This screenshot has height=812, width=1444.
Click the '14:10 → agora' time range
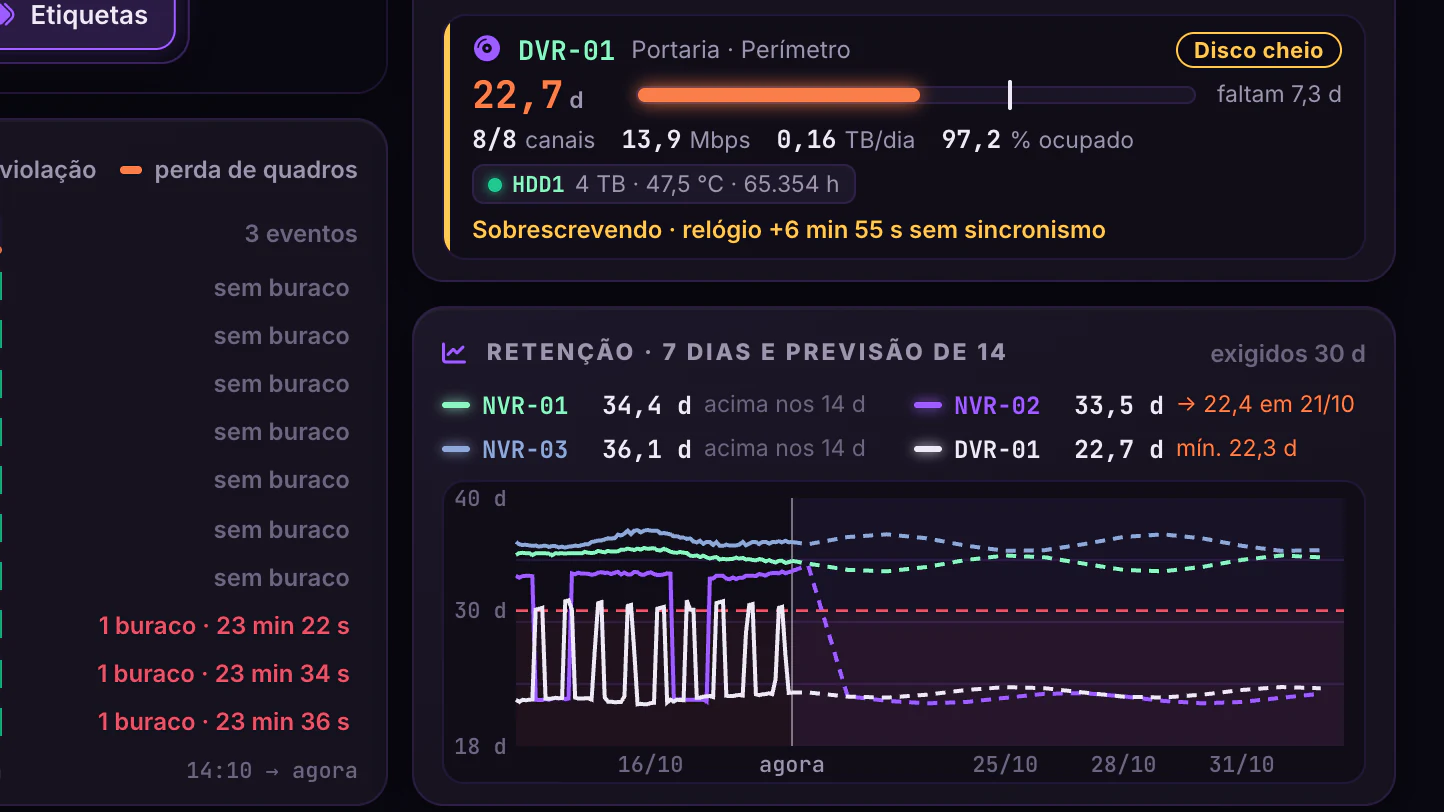[x=272, y=771]
